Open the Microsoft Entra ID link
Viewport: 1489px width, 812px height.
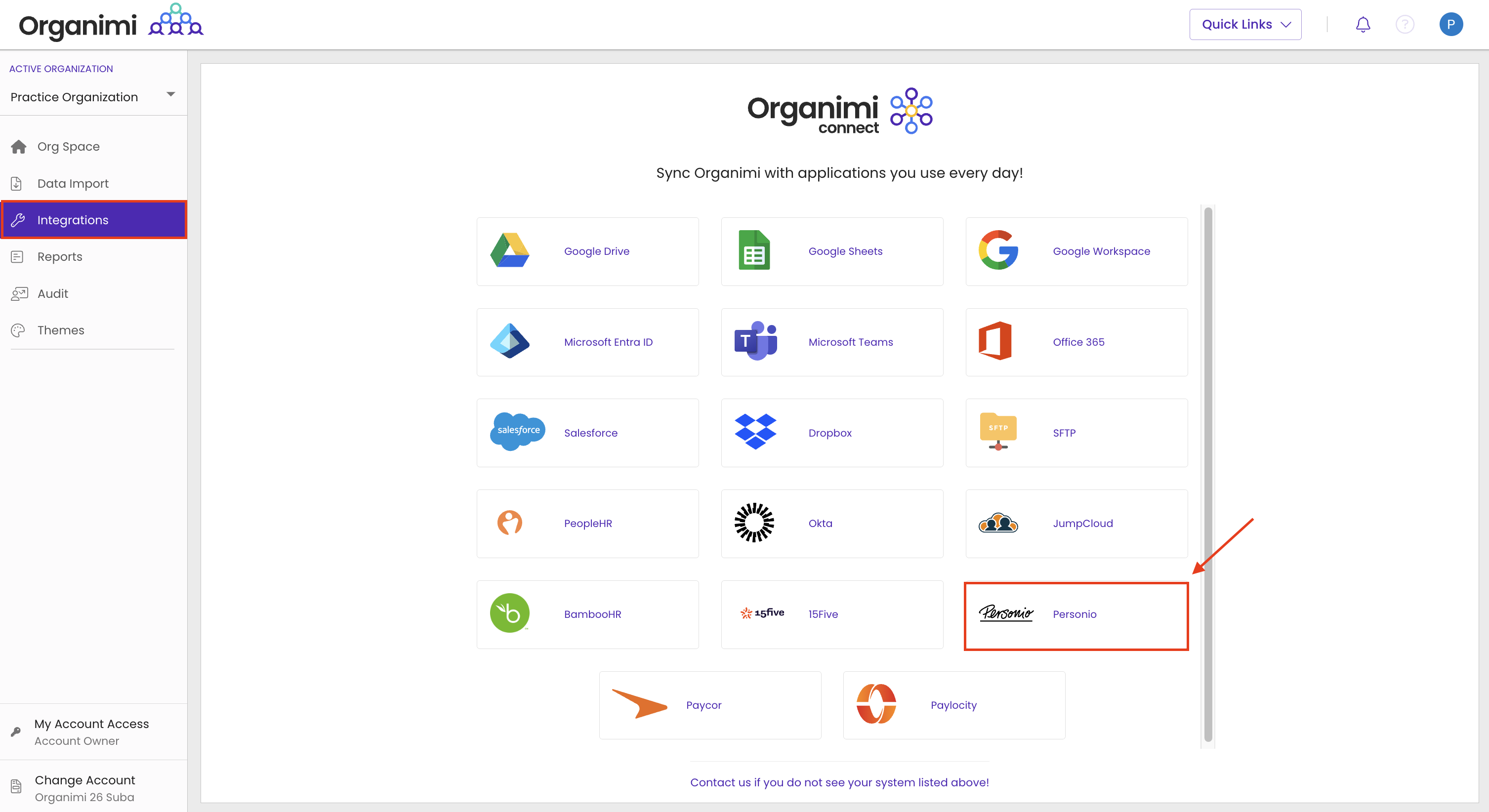tap(608, 342)
